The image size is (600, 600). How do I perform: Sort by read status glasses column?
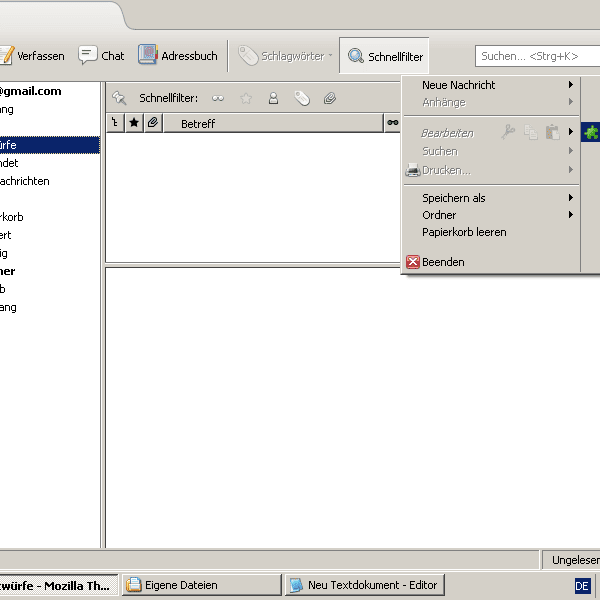(x=393, y=123)
